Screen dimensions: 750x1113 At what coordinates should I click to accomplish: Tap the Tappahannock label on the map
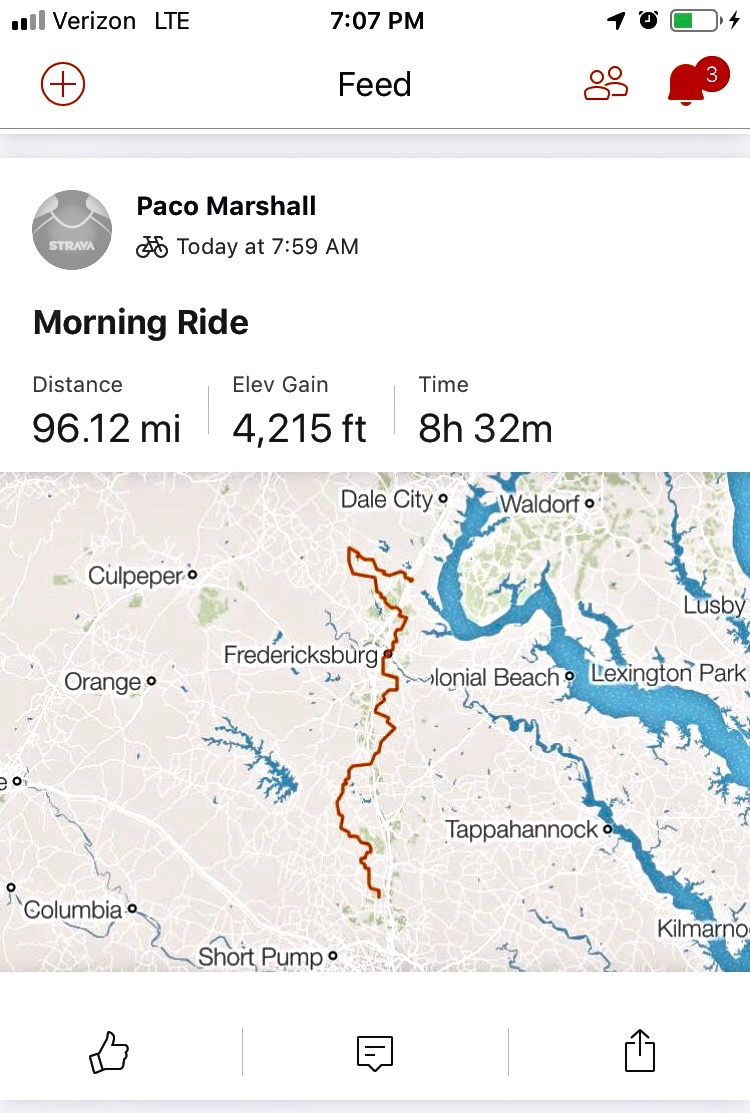pos(521,830)
